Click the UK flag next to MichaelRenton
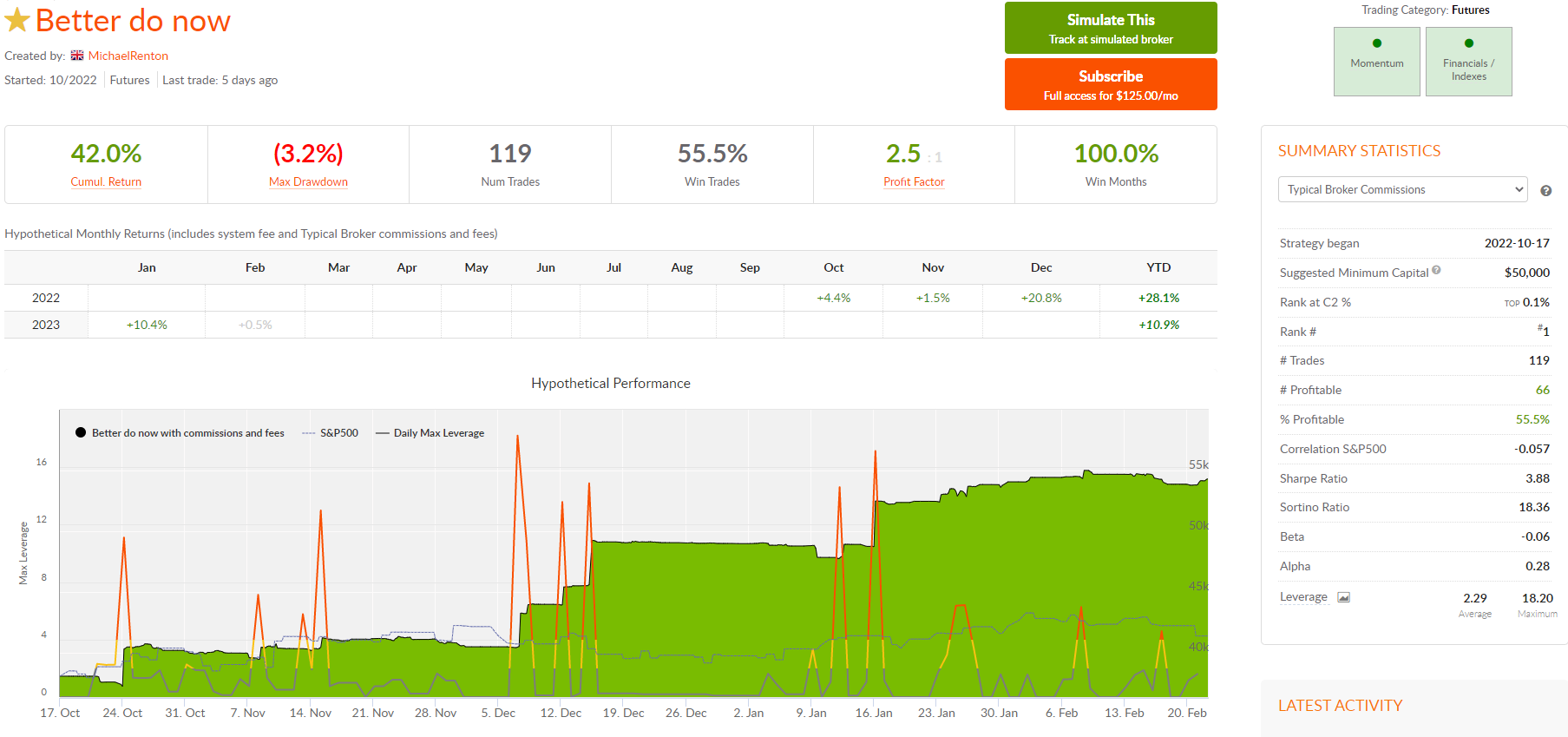1568x737 pixels. tap(77, 56)
